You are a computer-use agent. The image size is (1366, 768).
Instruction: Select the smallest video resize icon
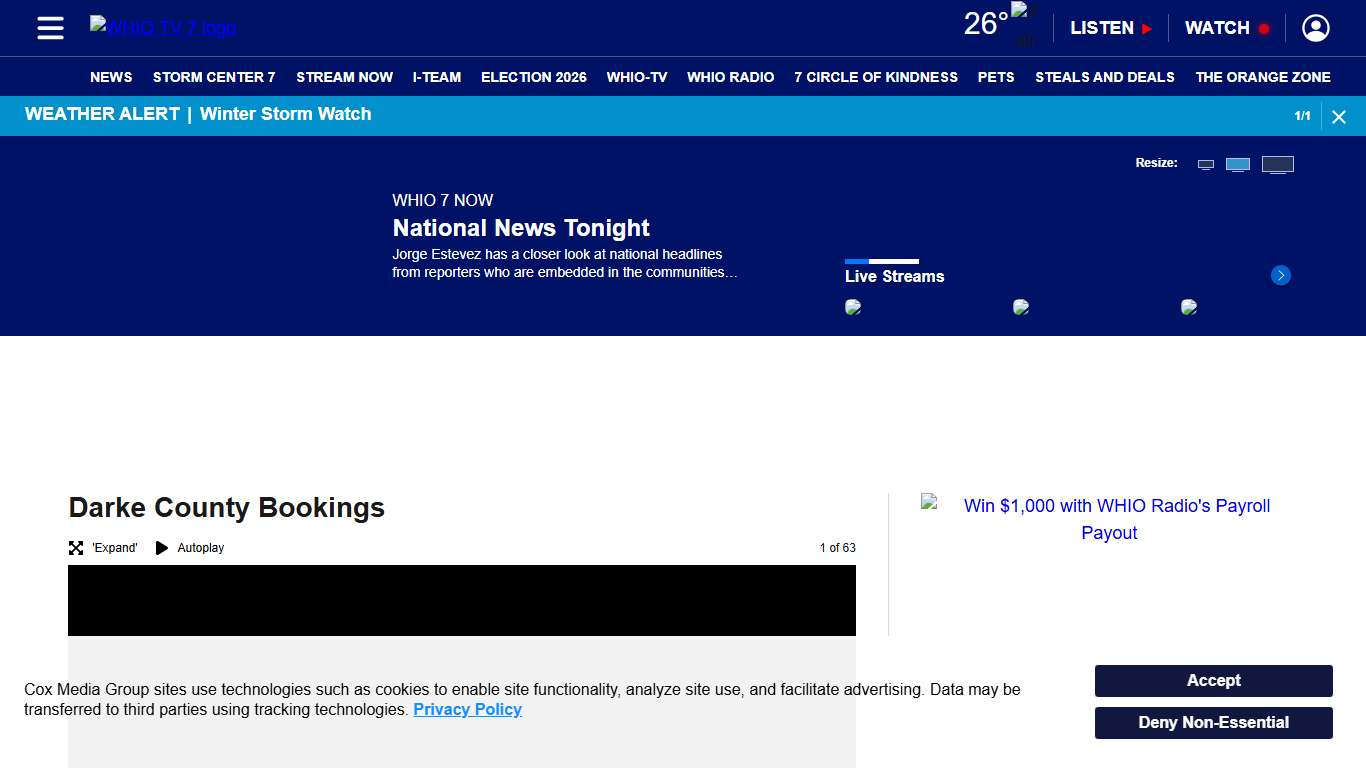pos(1206,165)
